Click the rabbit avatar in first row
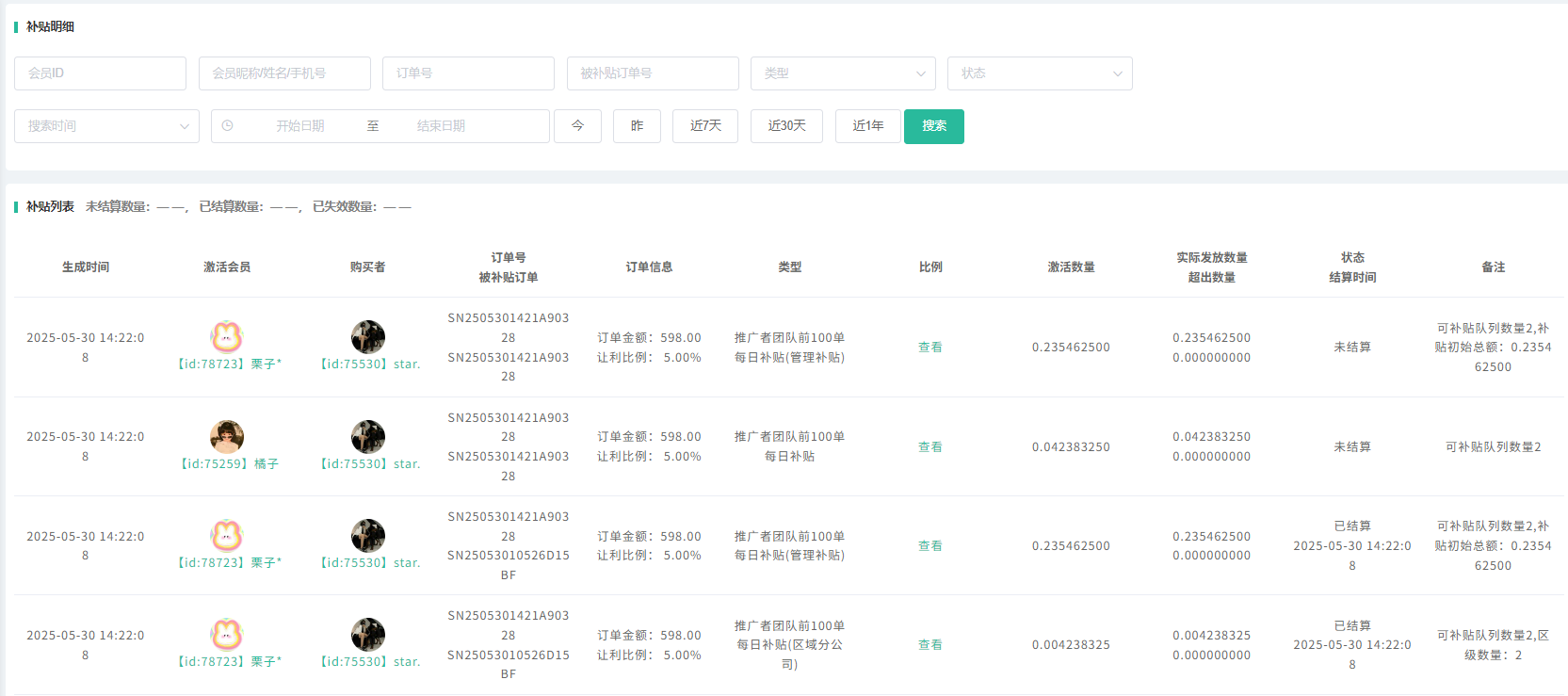 point(226,336)
